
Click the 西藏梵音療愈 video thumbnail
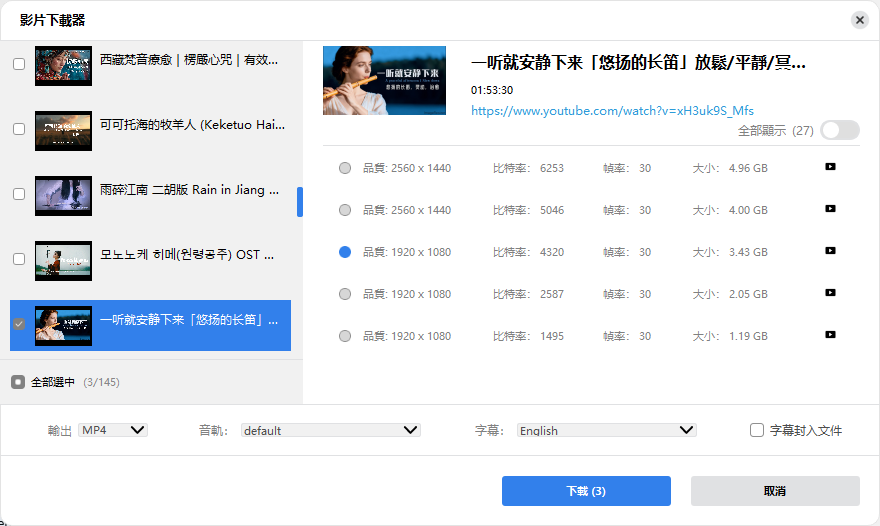coord(63,66)
